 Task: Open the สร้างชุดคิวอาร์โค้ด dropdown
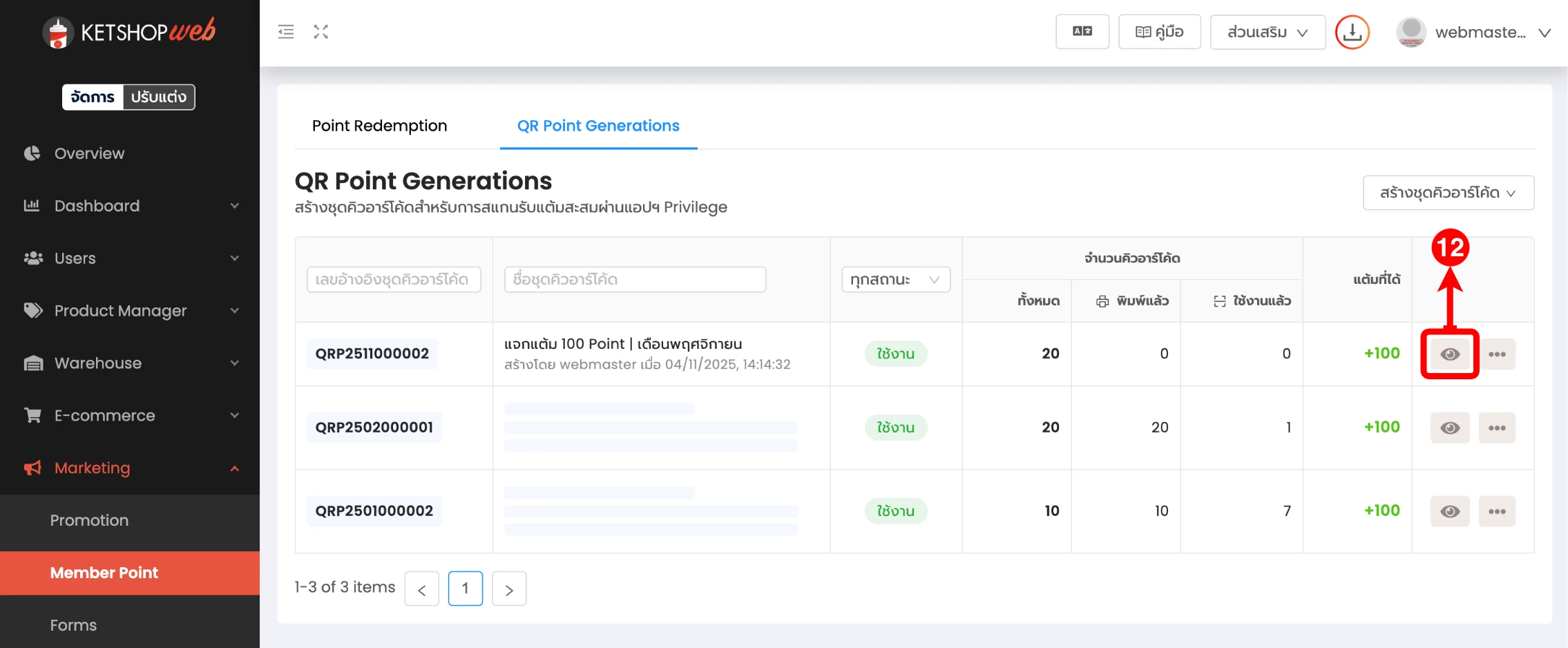(x=1448, y=193)
